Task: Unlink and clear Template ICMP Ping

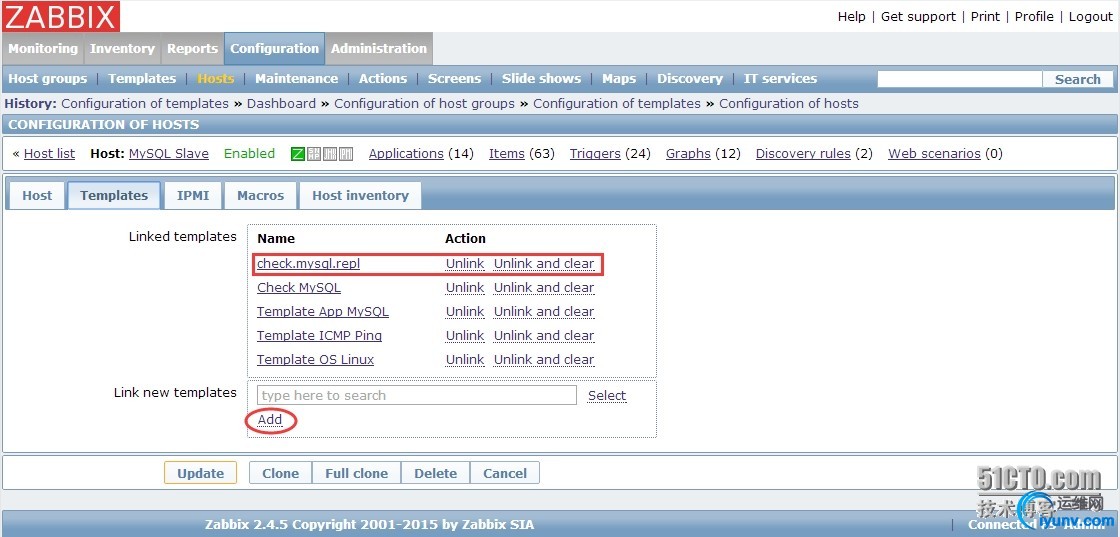Action: [544, 336]
